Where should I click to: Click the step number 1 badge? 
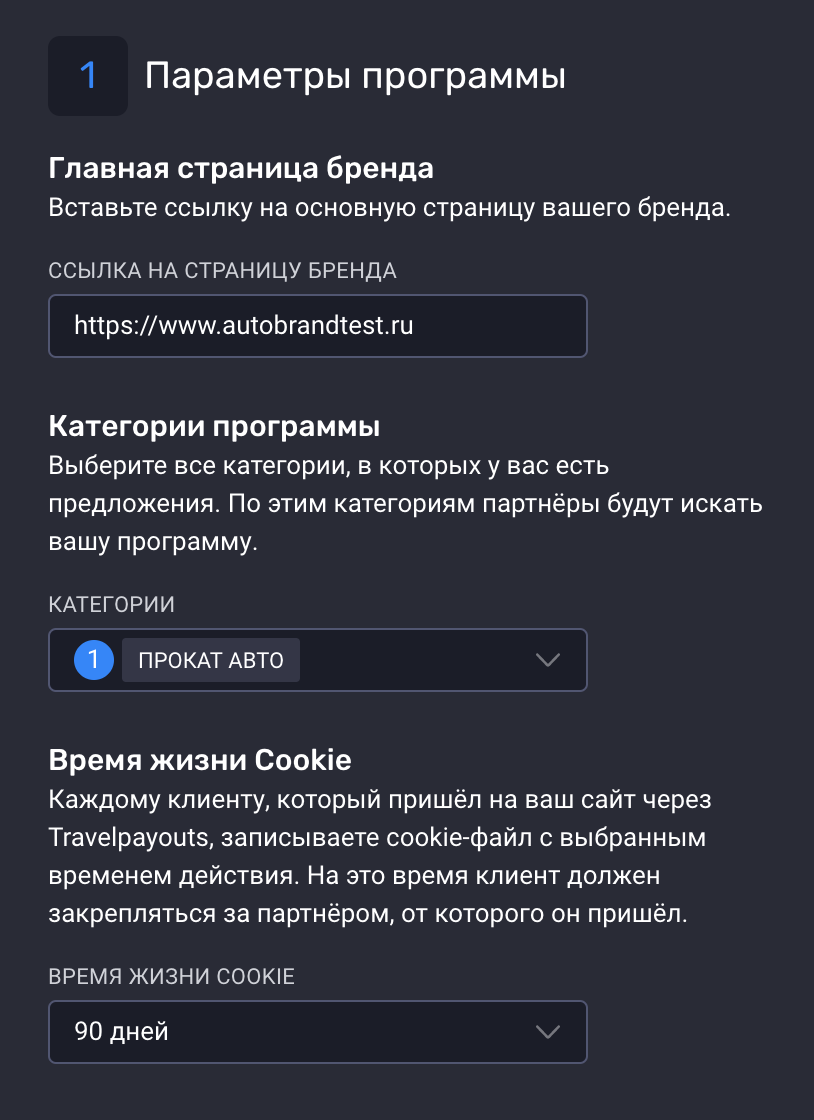click(88, 76)
